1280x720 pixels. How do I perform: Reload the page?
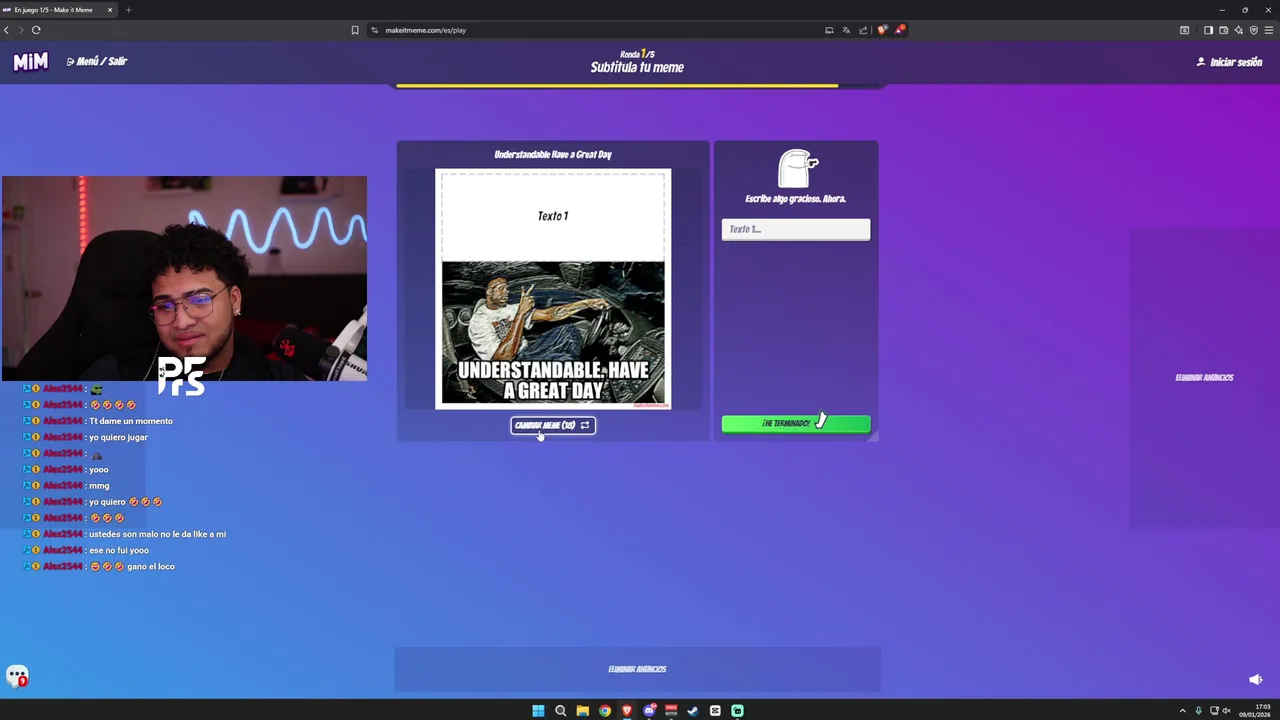click(36, 30)
